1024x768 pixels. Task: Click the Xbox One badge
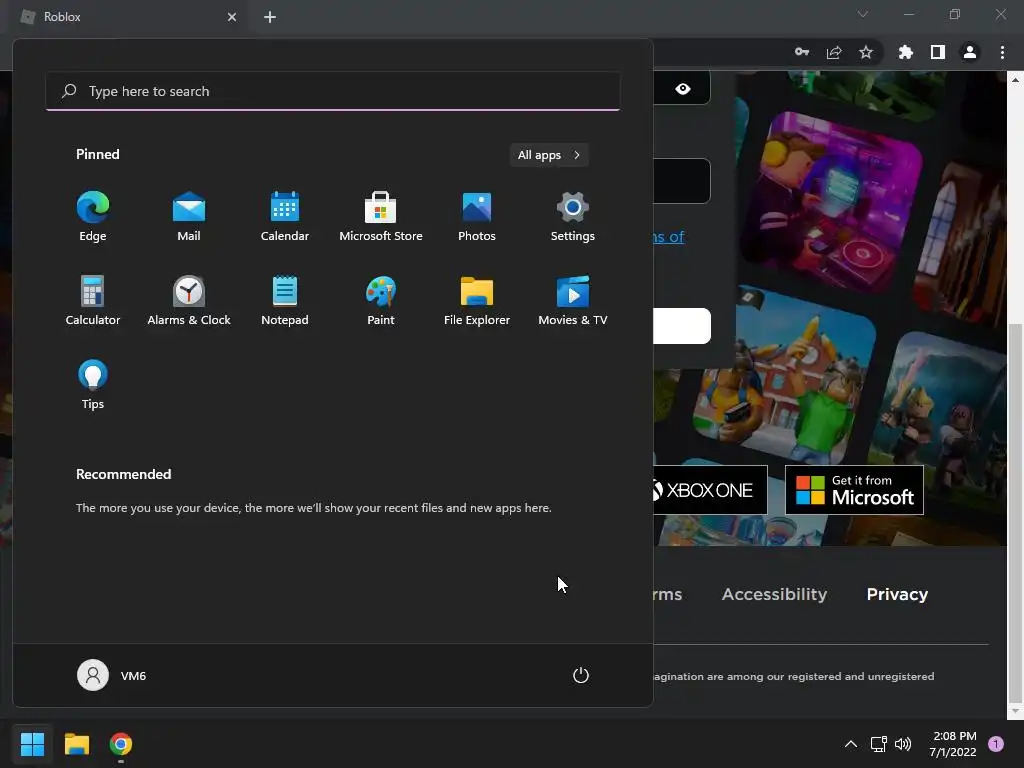711,490
